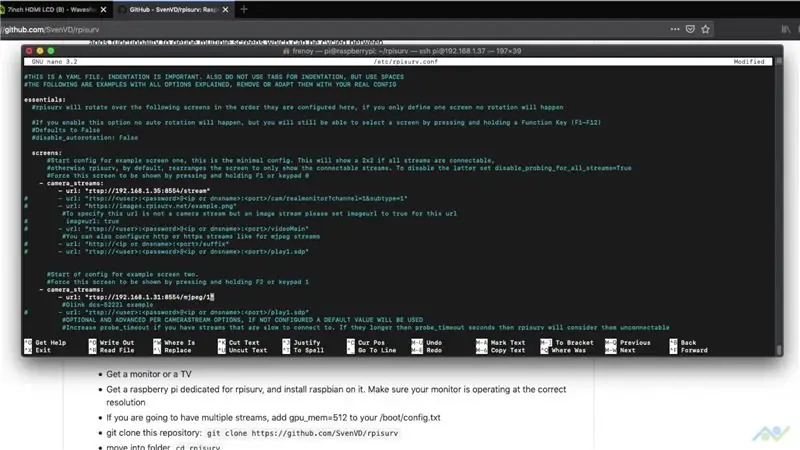The image size is (800, 450).
Task: Minimize the terminal with the yellow button
Action: tap(40, 51)
